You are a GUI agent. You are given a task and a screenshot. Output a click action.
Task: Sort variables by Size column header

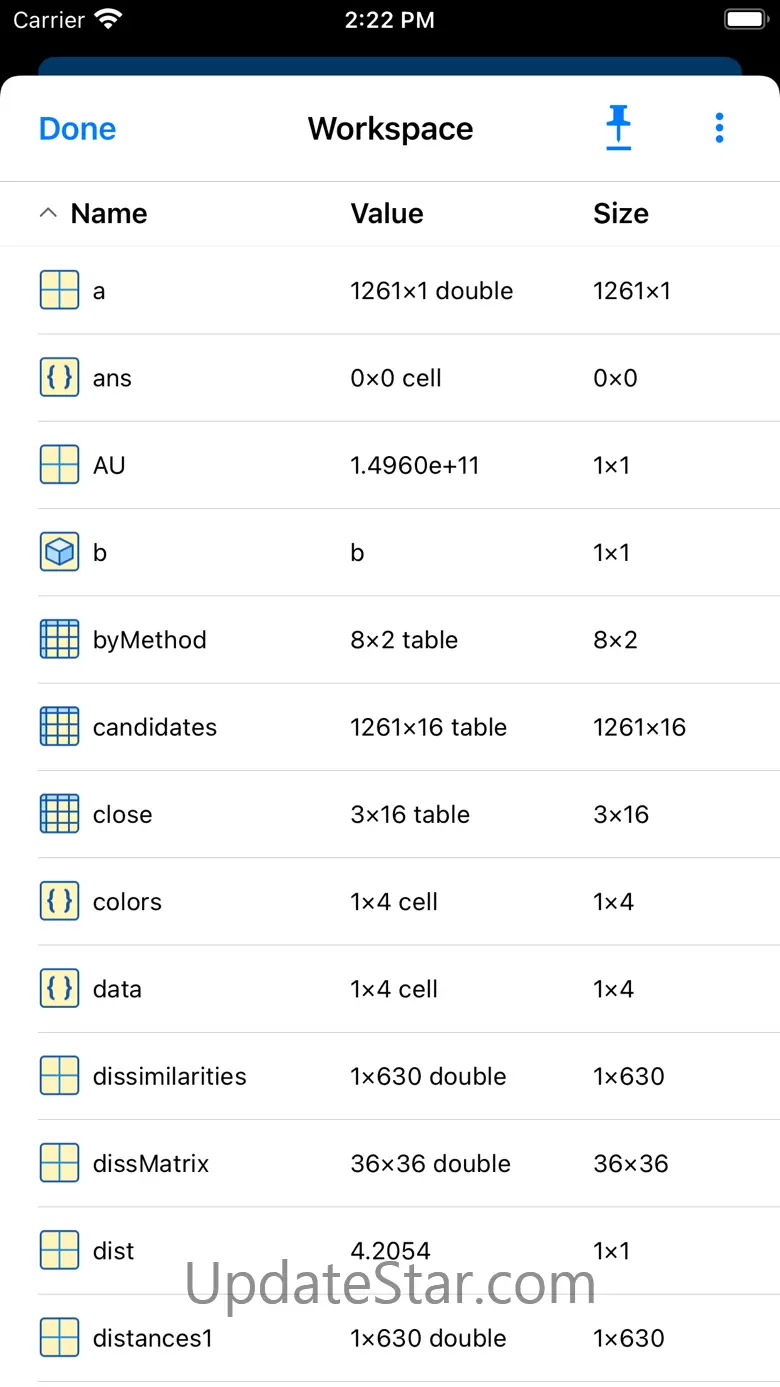click(621, 213)
